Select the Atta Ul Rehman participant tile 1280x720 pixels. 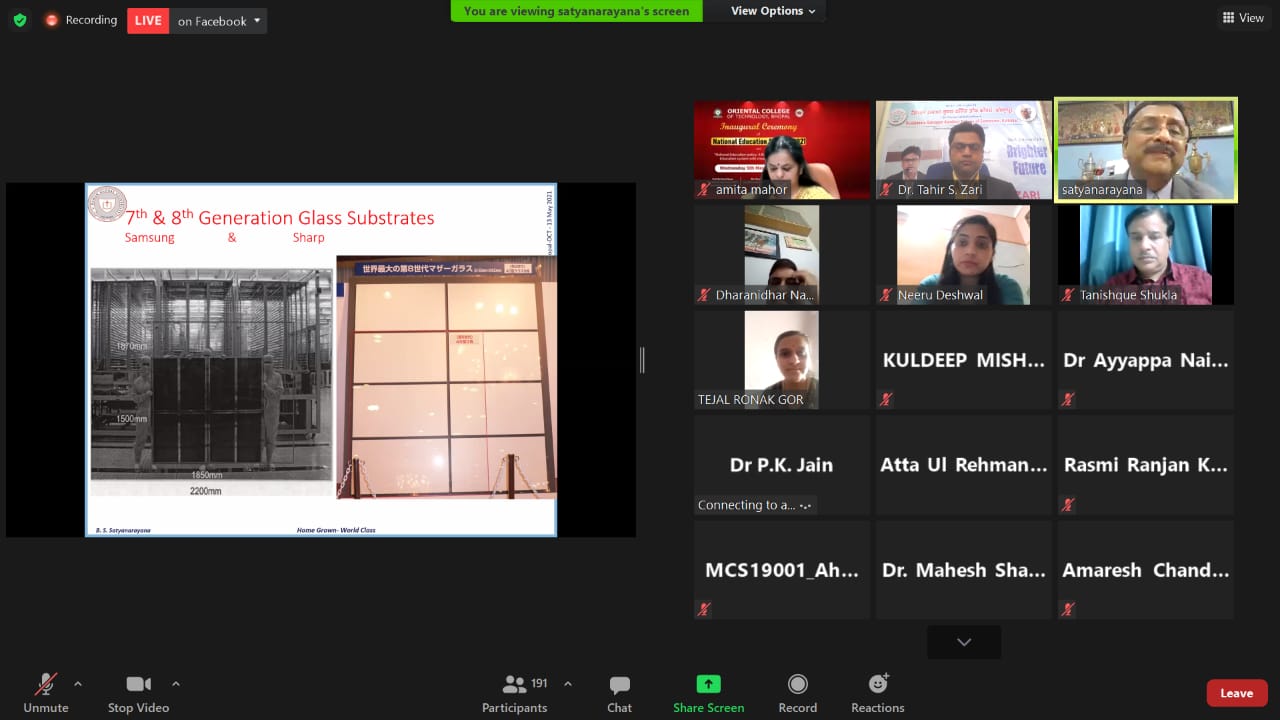point(964,465)
